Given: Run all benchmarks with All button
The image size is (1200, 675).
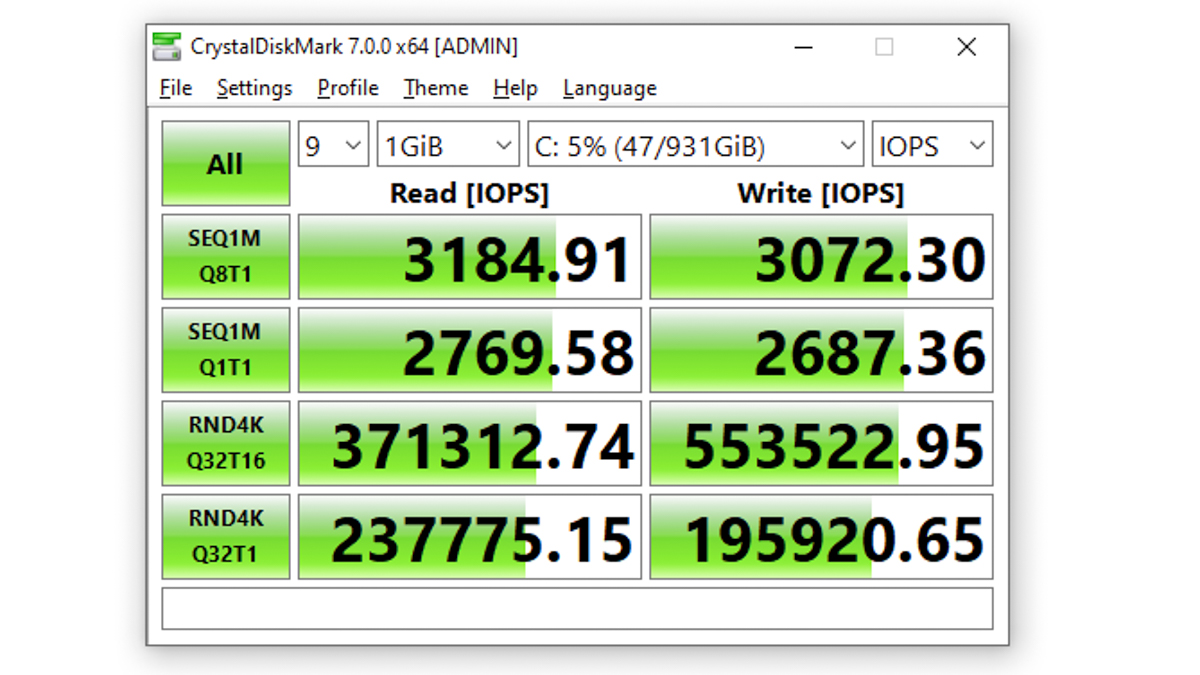Looking at the screenshot, I should [226, 164].
